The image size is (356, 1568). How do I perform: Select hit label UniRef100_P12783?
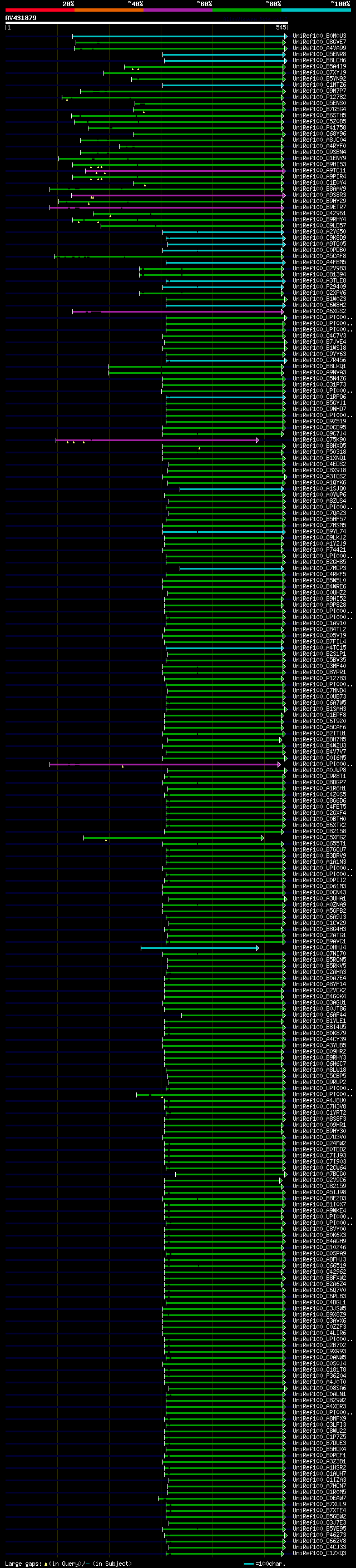tap(319, 679)
